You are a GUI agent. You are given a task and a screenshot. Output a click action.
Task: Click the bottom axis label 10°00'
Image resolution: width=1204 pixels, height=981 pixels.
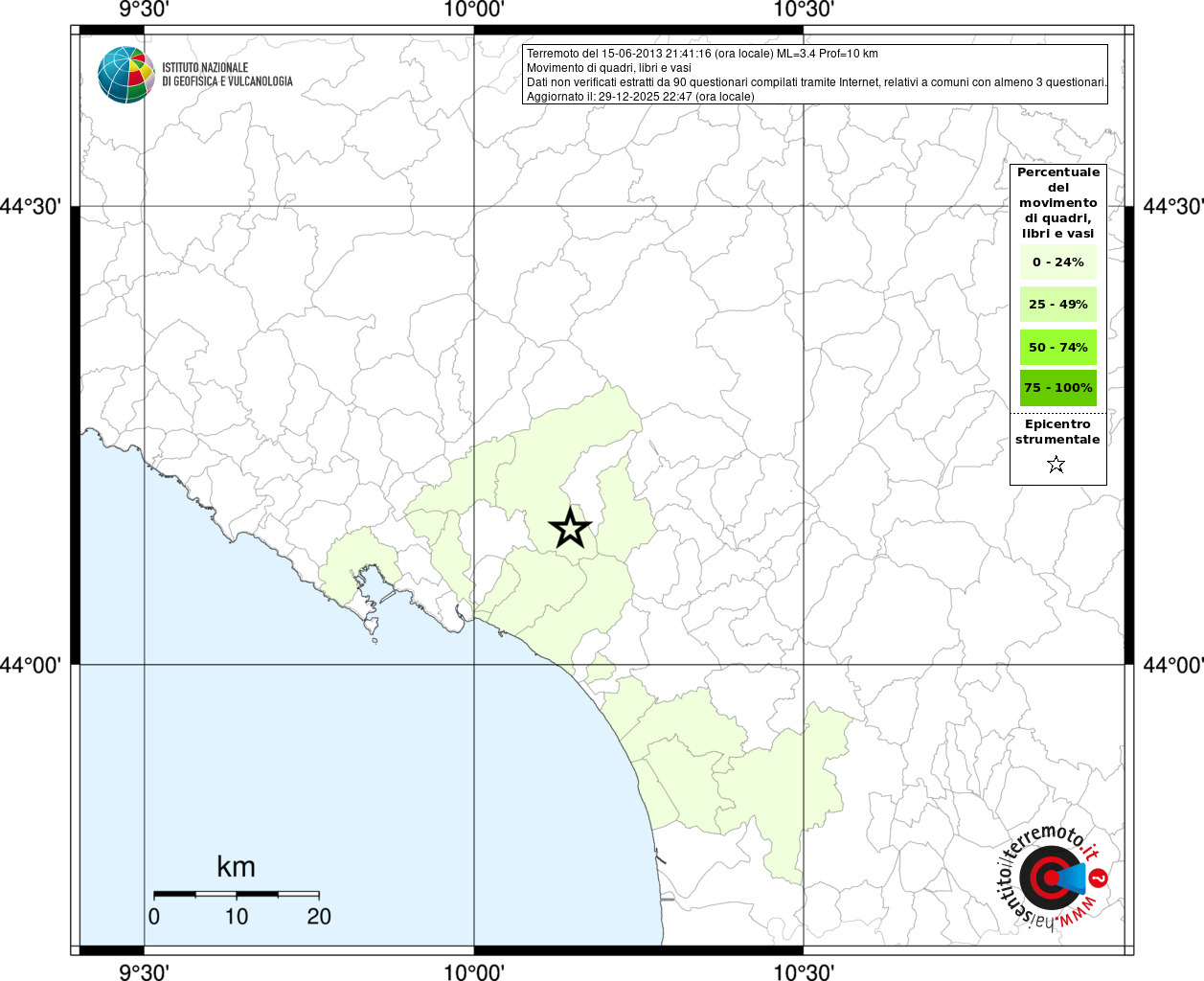pos(474,972)
